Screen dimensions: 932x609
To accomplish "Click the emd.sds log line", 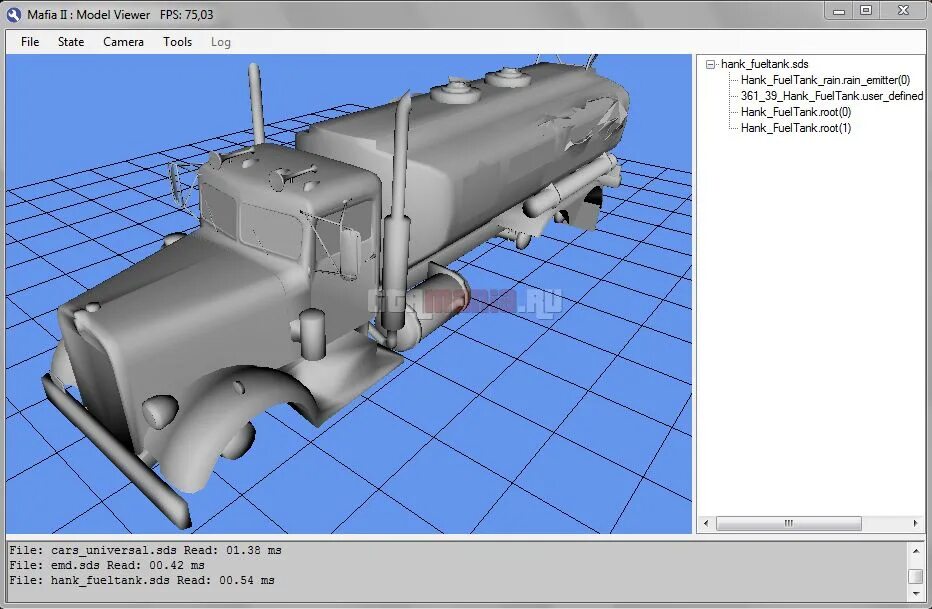I will (x=106, y=566).
